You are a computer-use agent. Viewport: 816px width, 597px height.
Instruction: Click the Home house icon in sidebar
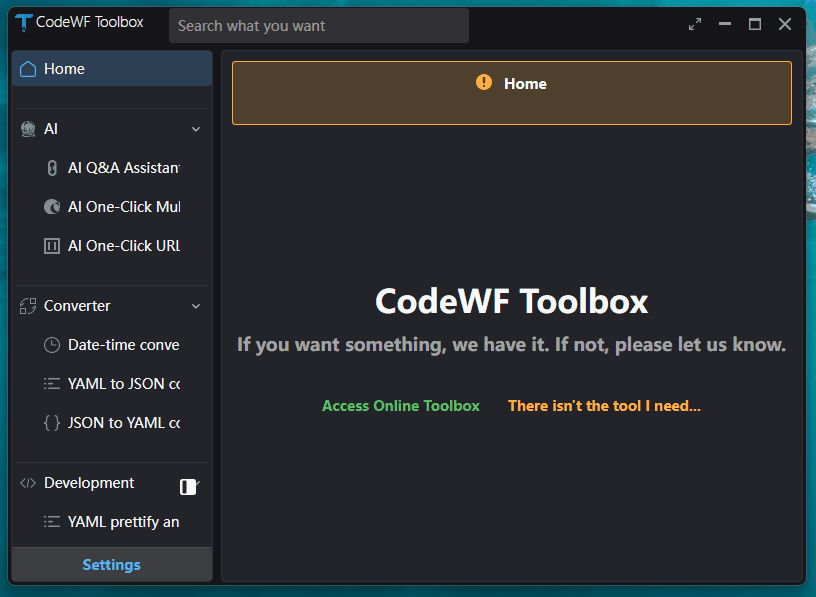(x=28, y=69)
